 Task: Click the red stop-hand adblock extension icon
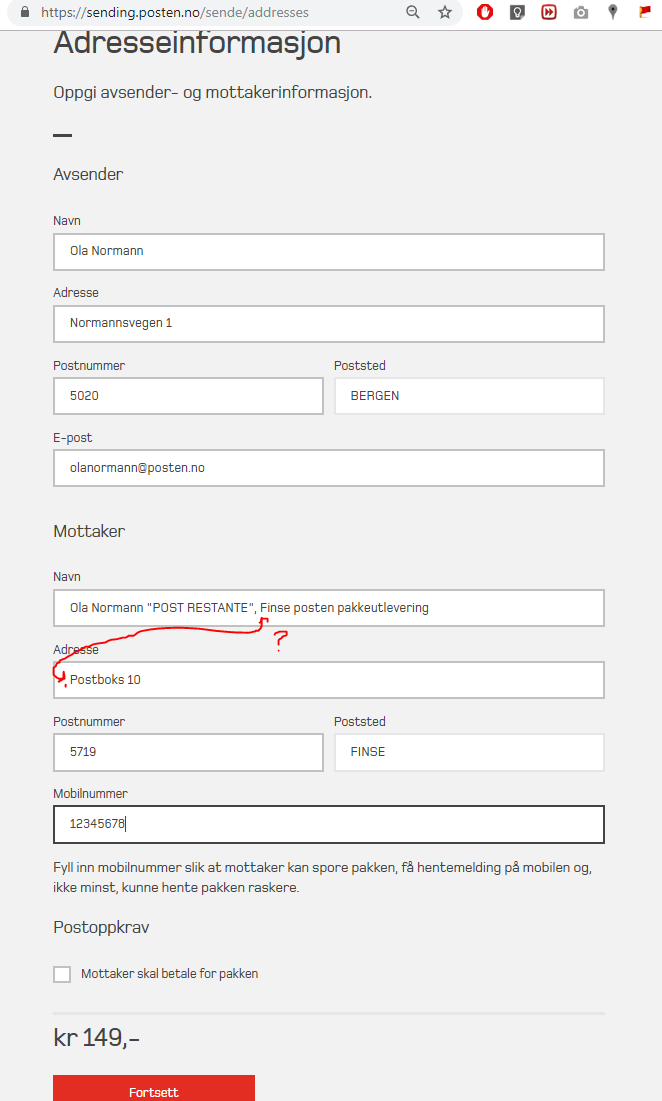pos(485,12)
